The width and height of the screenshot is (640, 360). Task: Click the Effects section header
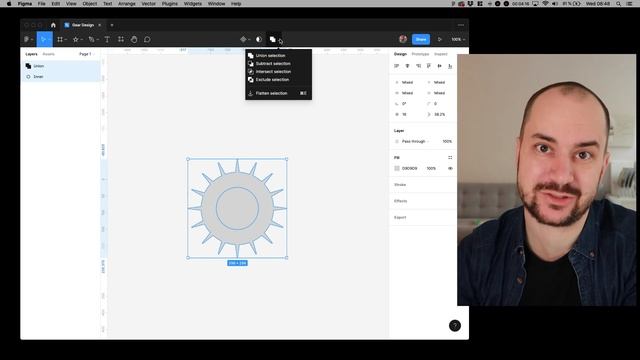401,201
